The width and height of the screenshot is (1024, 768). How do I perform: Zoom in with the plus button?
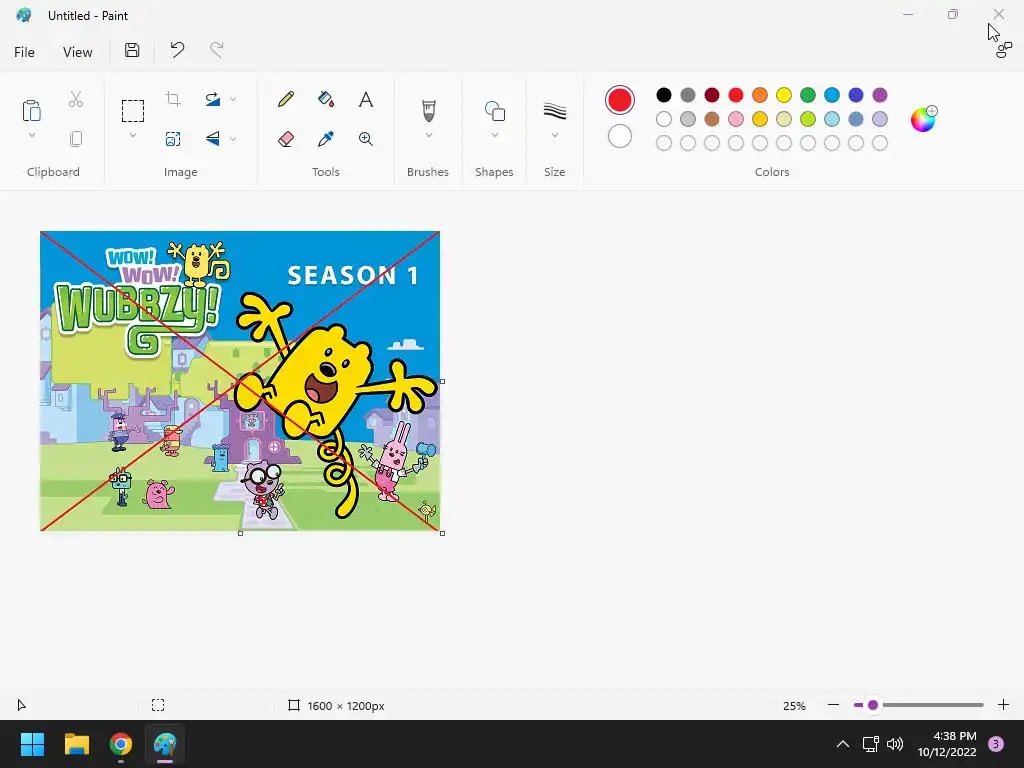tap(1003, 705)
